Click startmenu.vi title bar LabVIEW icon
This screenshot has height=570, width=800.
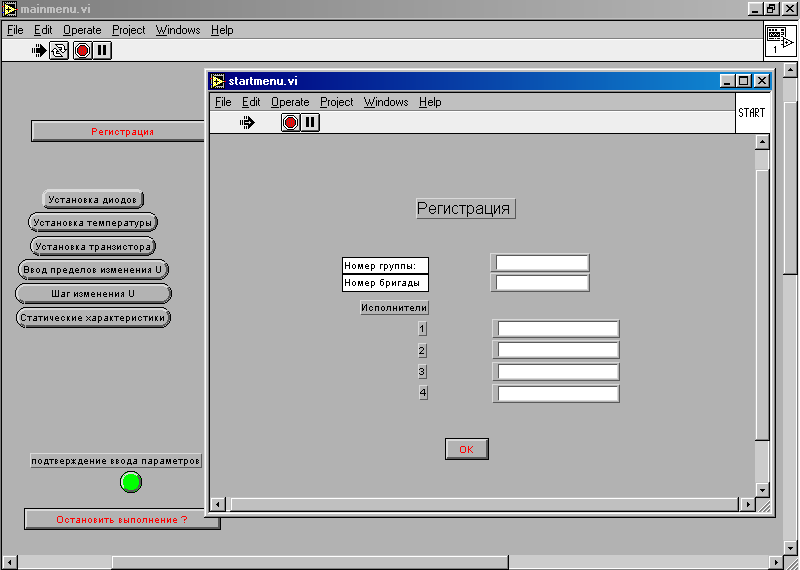click(217, 81)
